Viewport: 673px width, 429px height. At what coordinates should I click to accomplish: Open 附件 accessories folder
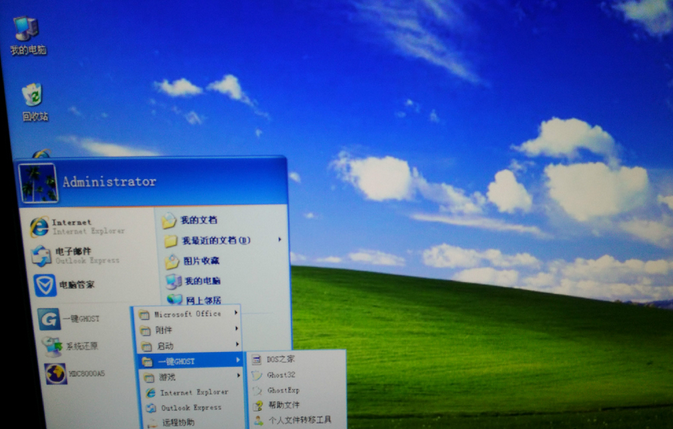click(189, 330)
